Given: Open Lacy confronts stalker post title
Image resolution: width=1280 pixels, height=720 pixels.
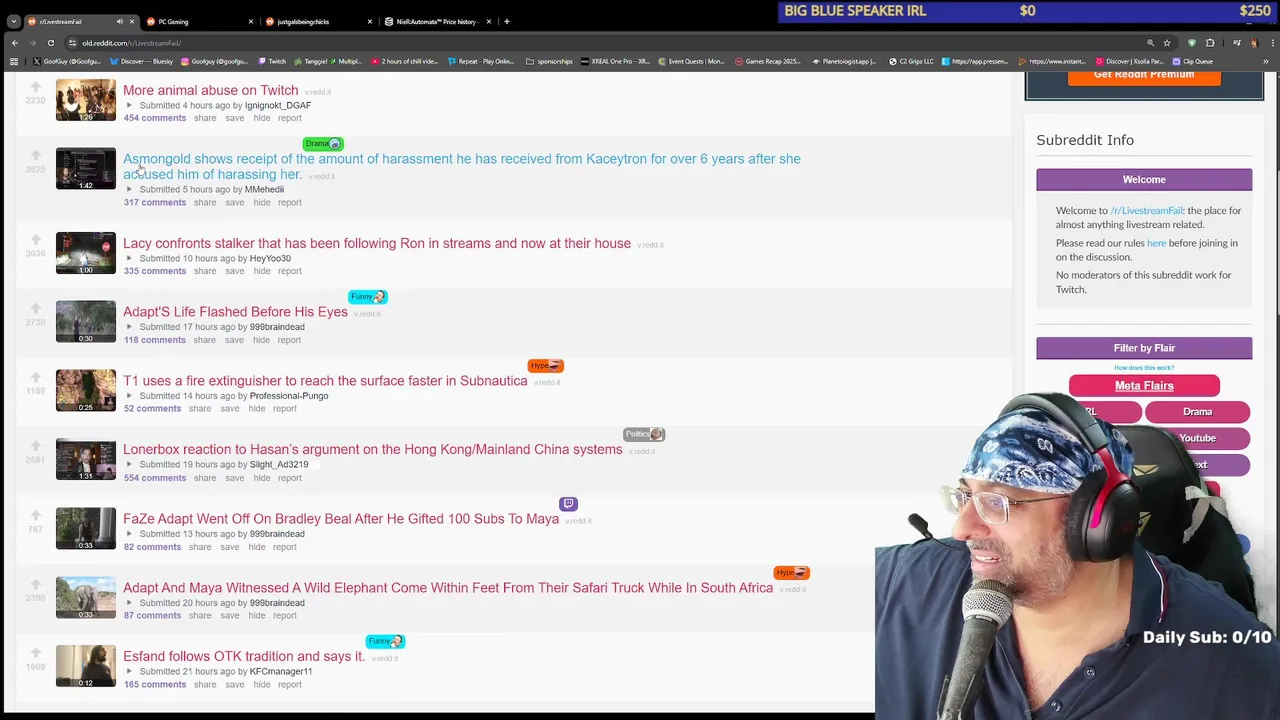Looking at the screenshot, I should (377, 243).
